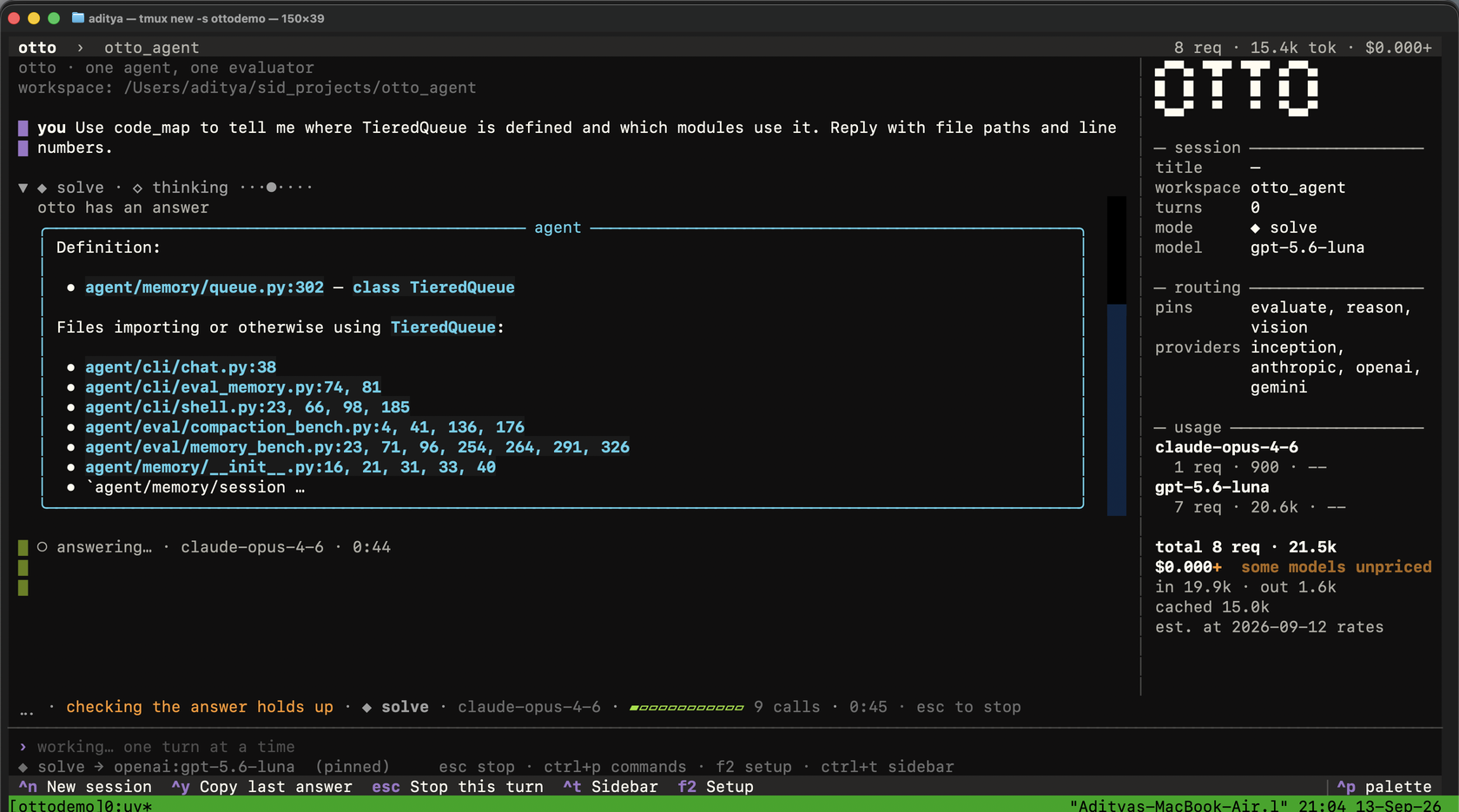Click the answering spinner circle icon
Screen dimensions: 1459x812
pyautogui.click(x=42, y=547)
